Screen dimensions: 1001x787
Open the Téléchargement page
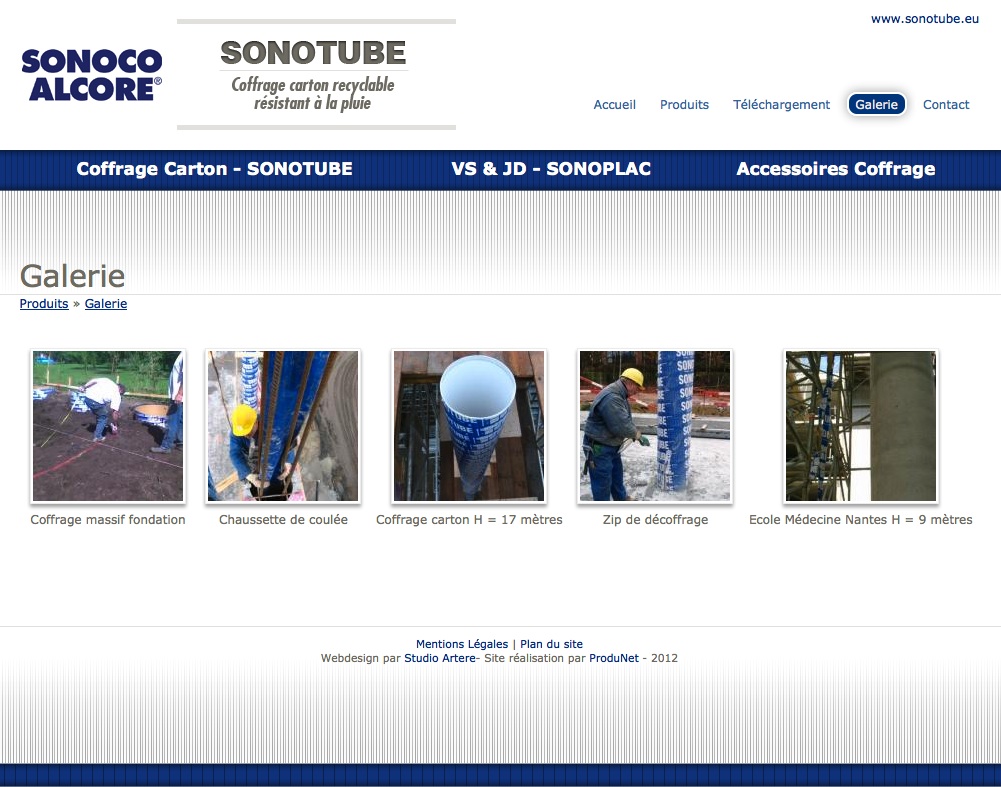tap(781, 104)
